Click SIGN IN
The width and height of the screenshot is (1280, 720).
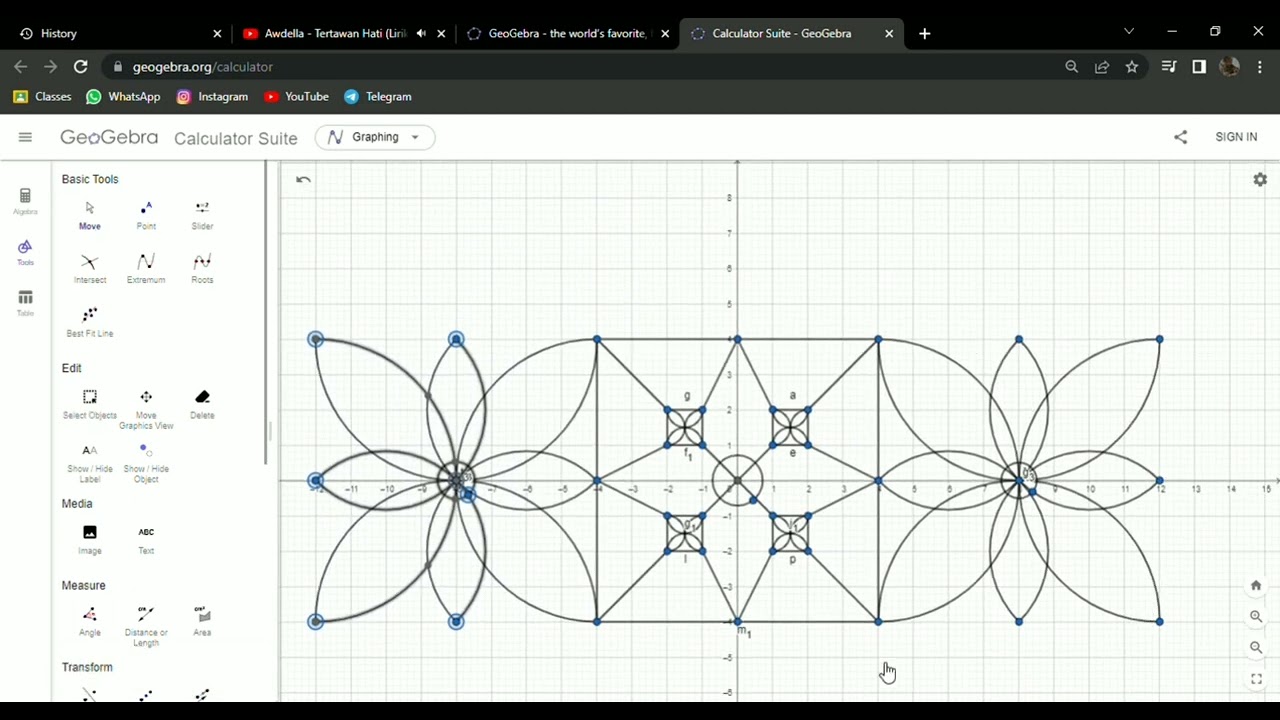pos(1236,137)
